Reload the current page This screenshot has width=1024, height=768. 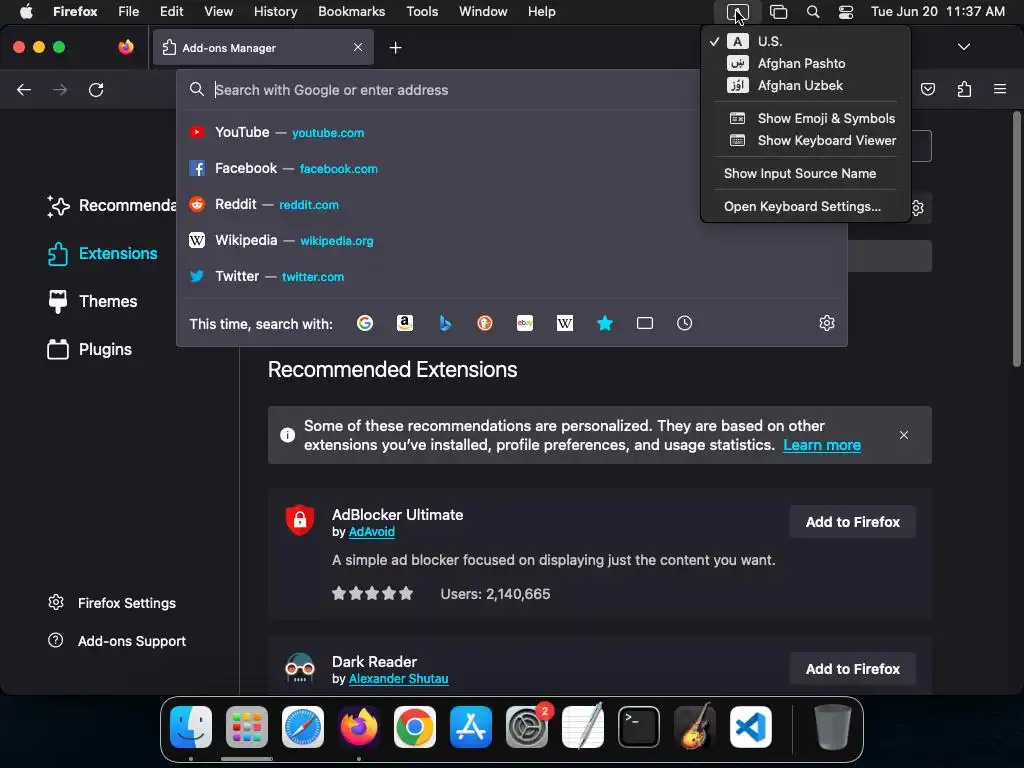96,89
